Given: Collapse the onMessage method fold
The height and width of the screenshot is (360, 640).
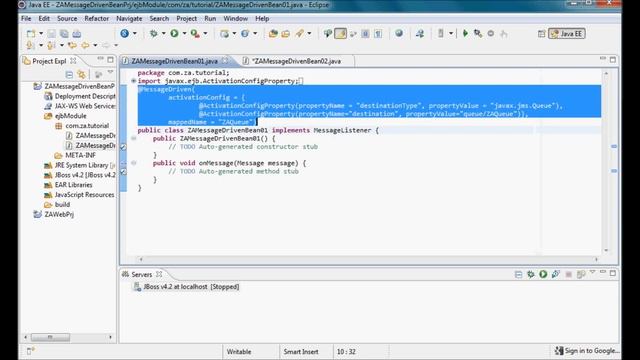Looking at the screenshot, I should pyautogui.click(x=133, y=163).
